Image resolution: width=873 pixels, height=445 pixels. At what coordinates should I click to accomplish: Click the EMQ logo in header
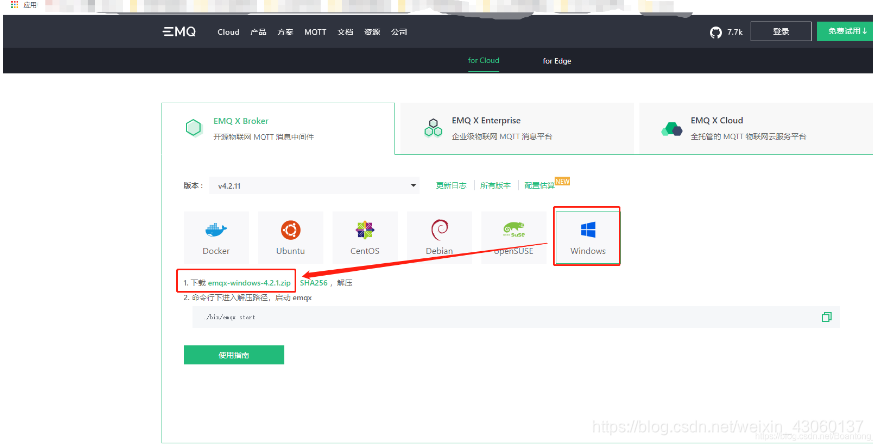coord(179,32)
